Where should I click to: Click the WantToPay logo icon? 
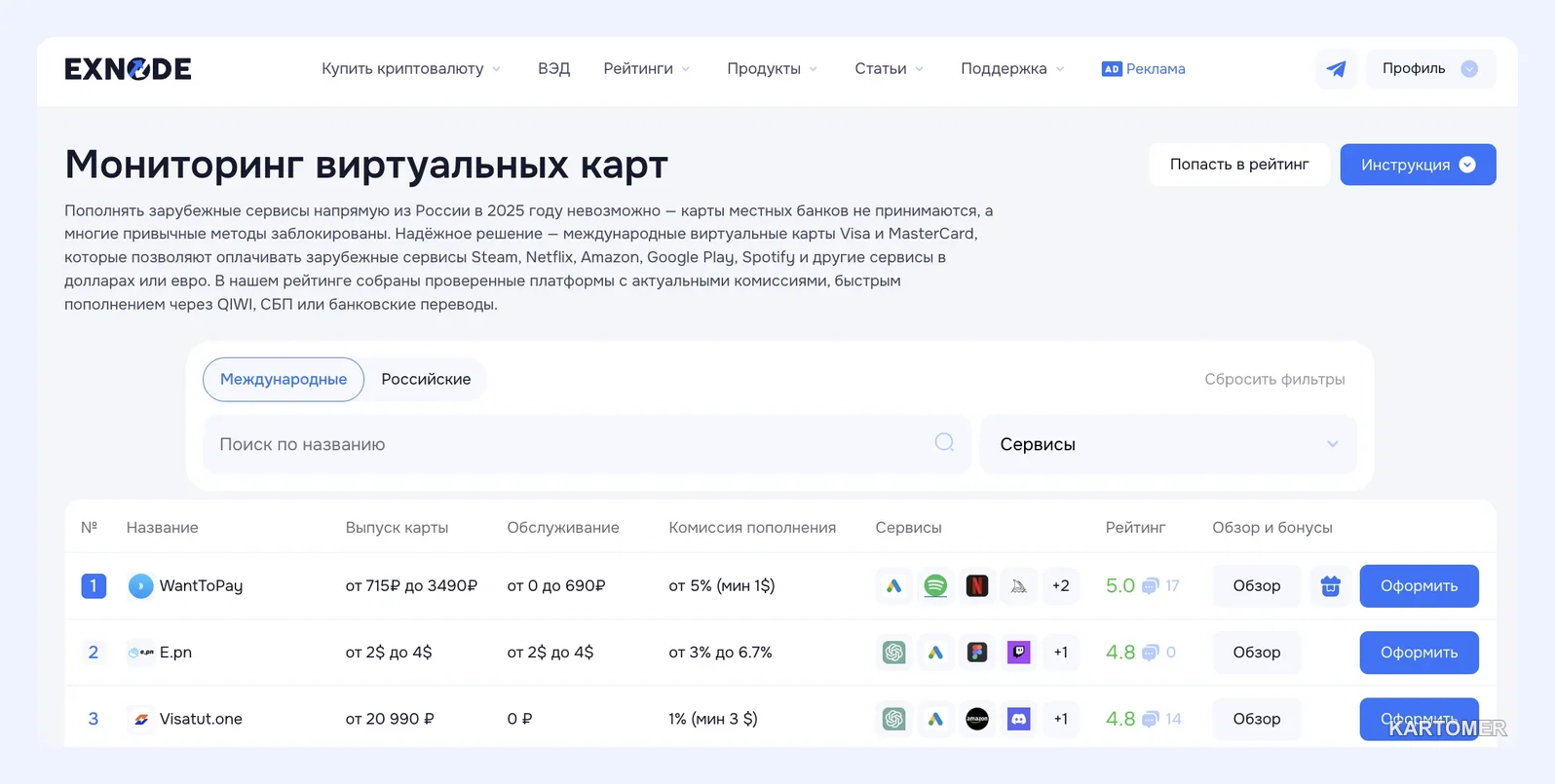[140, 585]
